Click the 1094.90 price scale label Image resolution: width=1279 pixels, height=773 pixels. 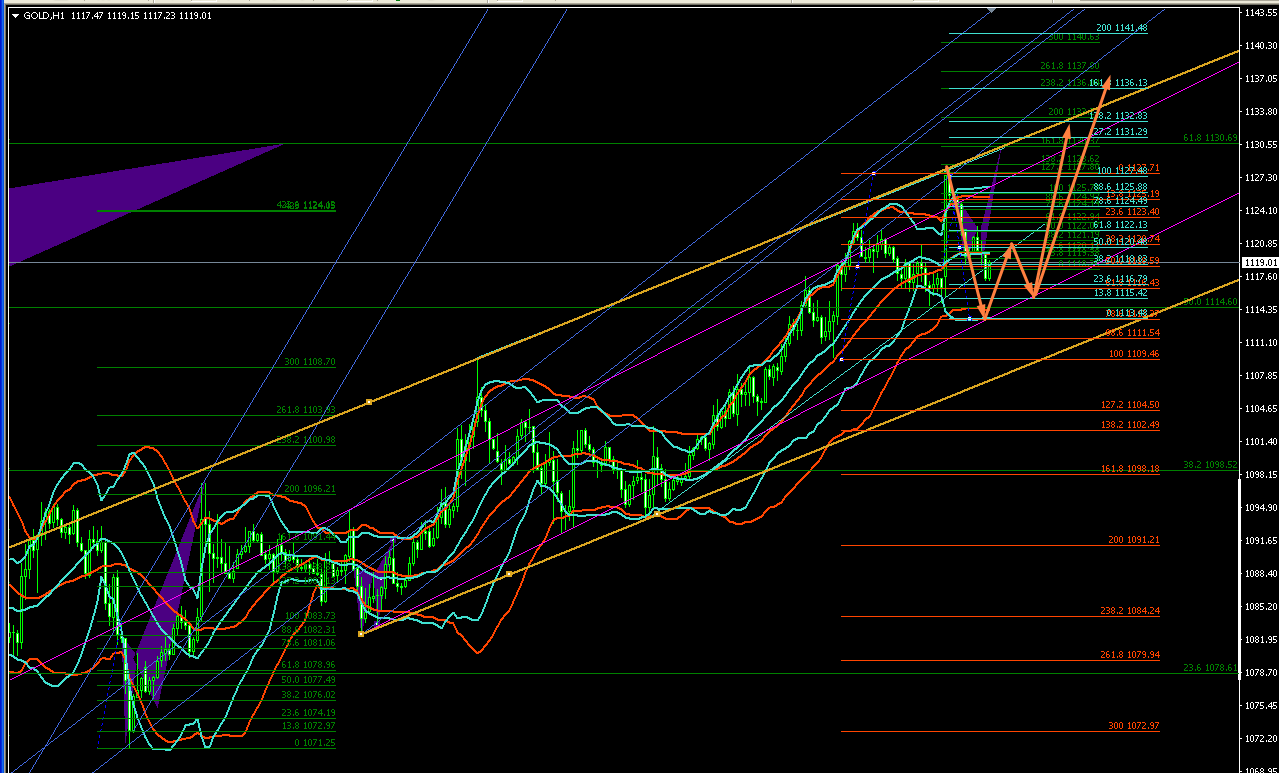point(1259,507)
